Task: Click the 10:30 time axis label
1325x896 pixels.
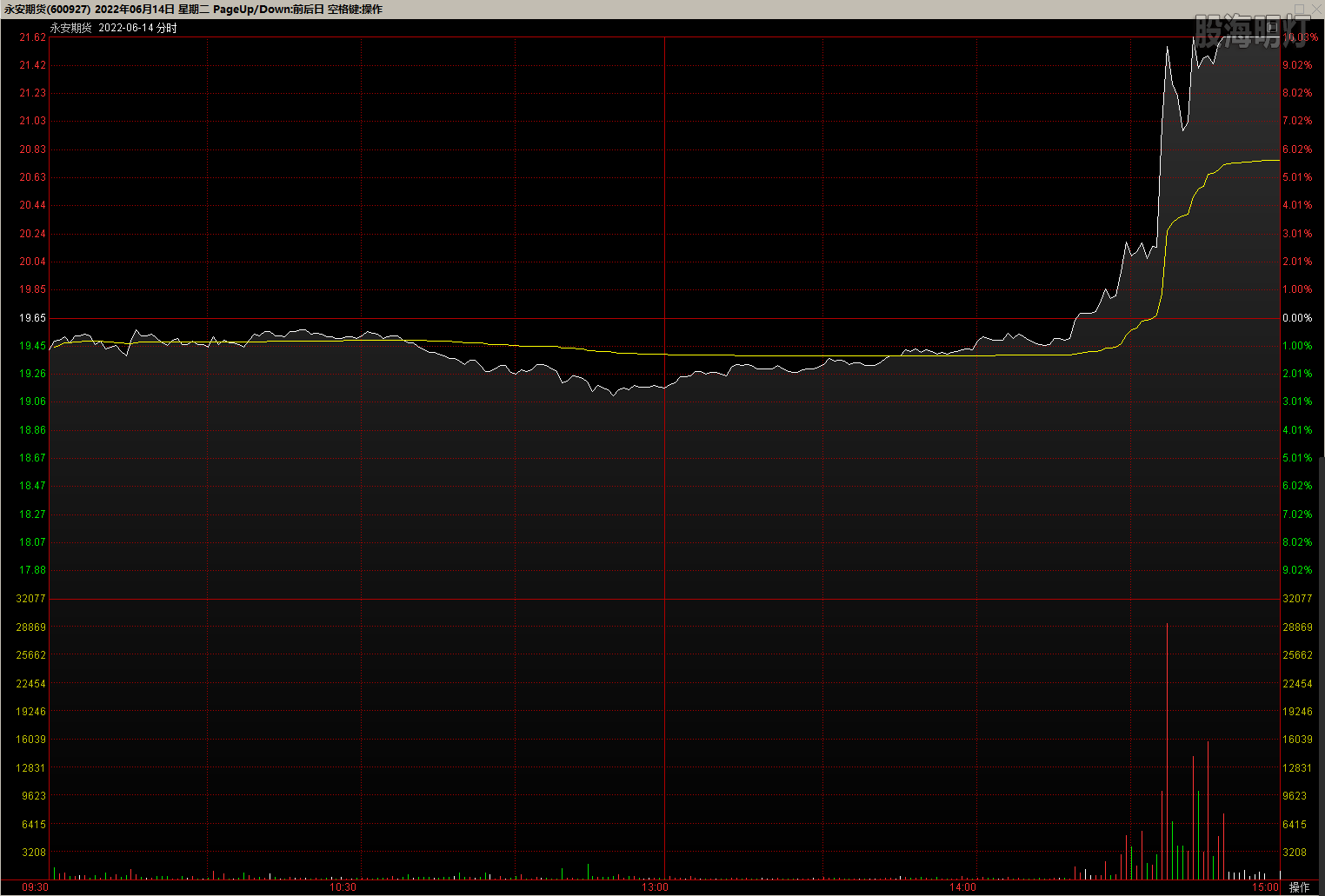Action: pos(343,887)
